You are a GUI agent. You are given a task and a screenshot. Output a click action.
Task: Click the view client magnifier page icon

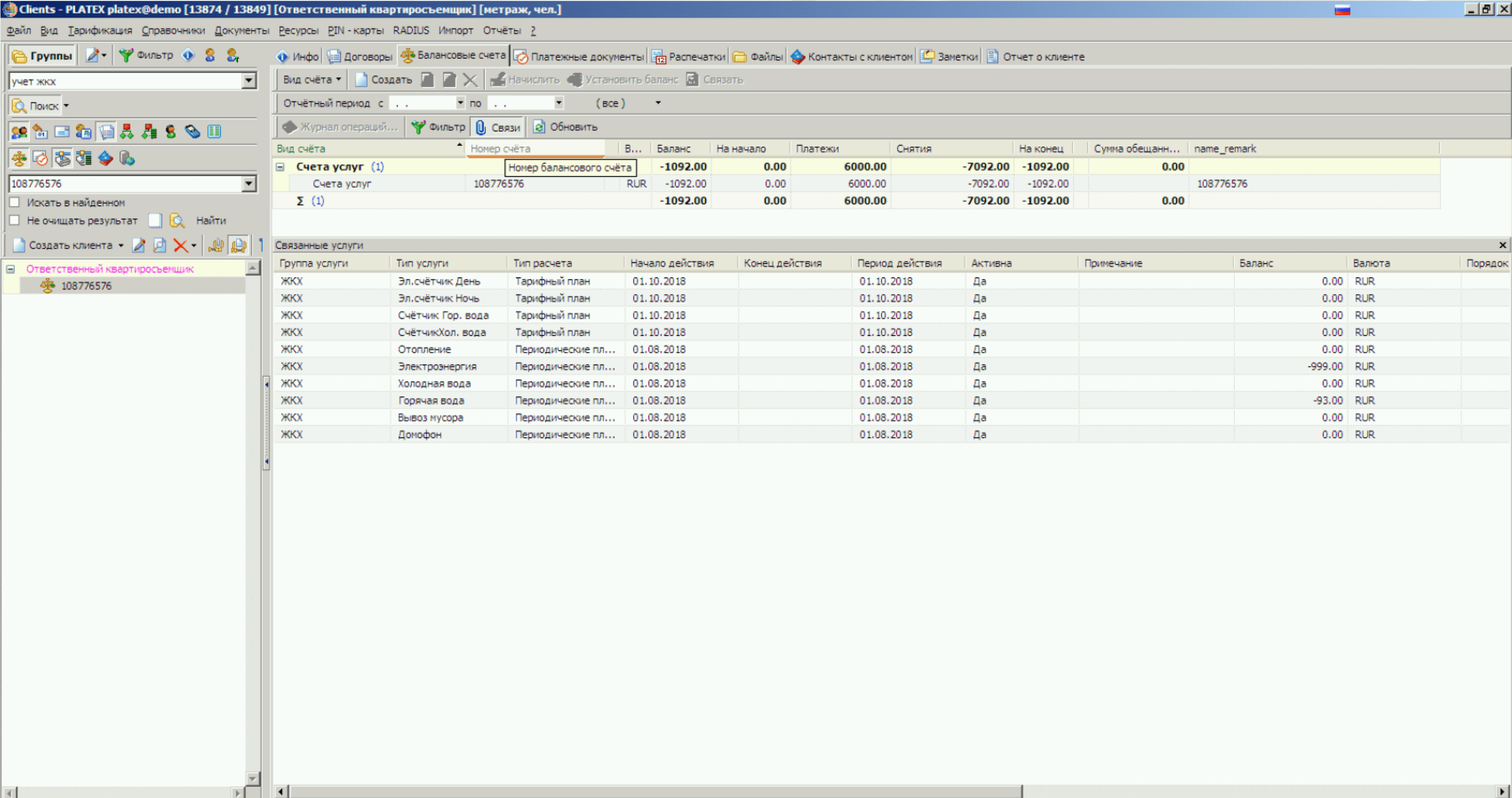click(x=160, y=245)
